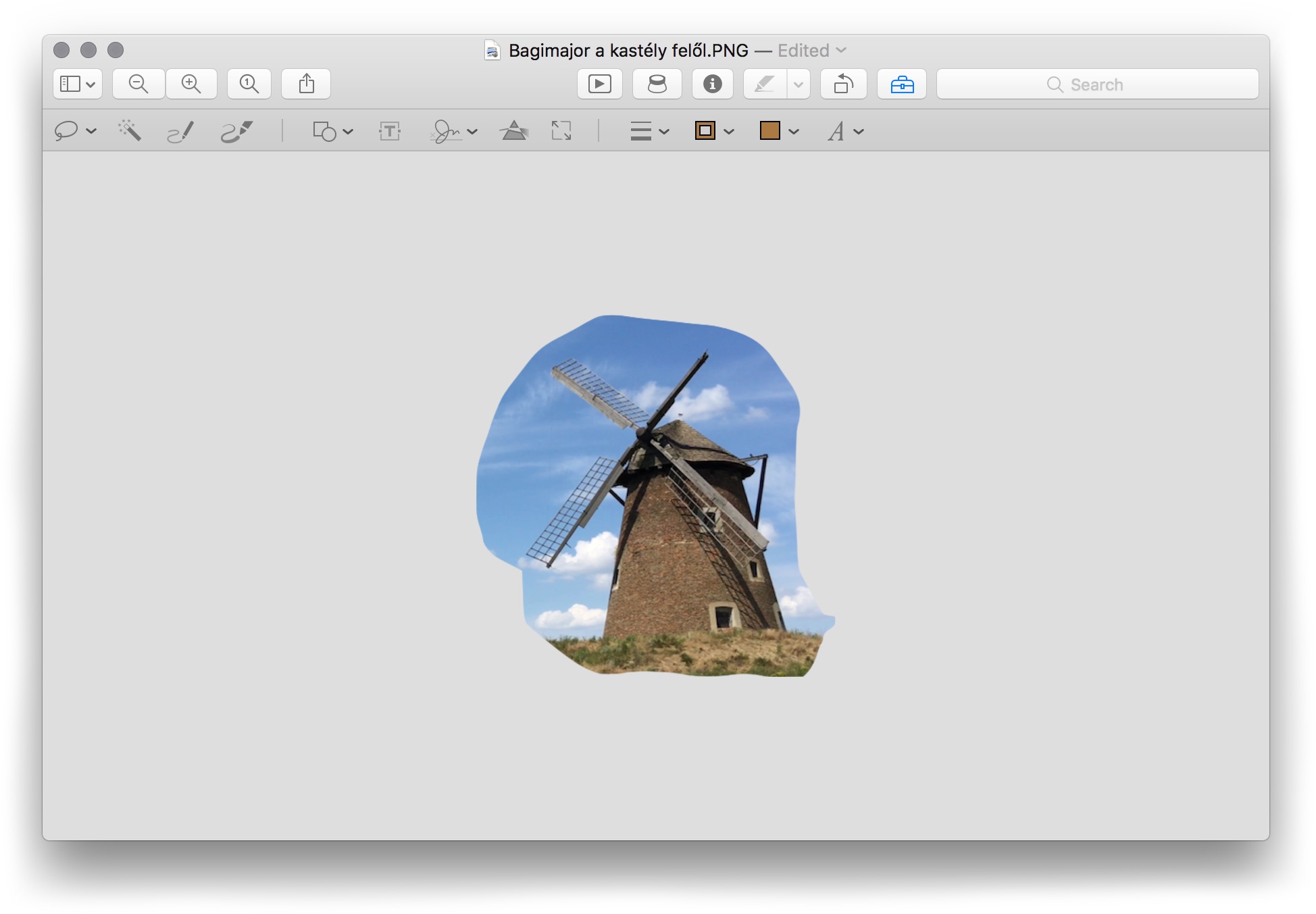Open the Share button
This screenshot has height=914, width=1316.
click(x=306, y=84)
